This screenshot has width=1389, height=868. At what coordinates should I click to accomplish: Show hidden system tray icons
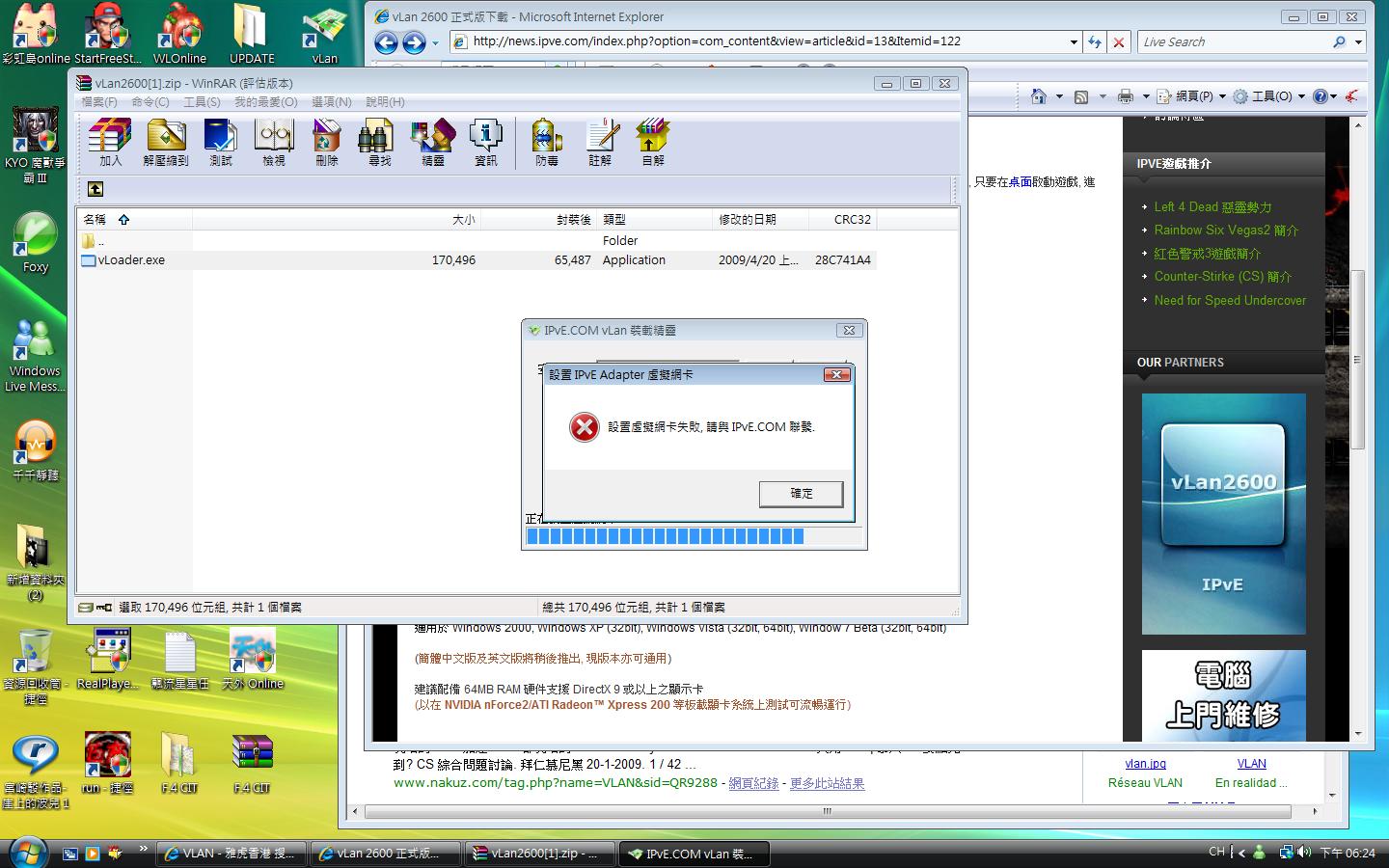click(x=1239, y=853)
